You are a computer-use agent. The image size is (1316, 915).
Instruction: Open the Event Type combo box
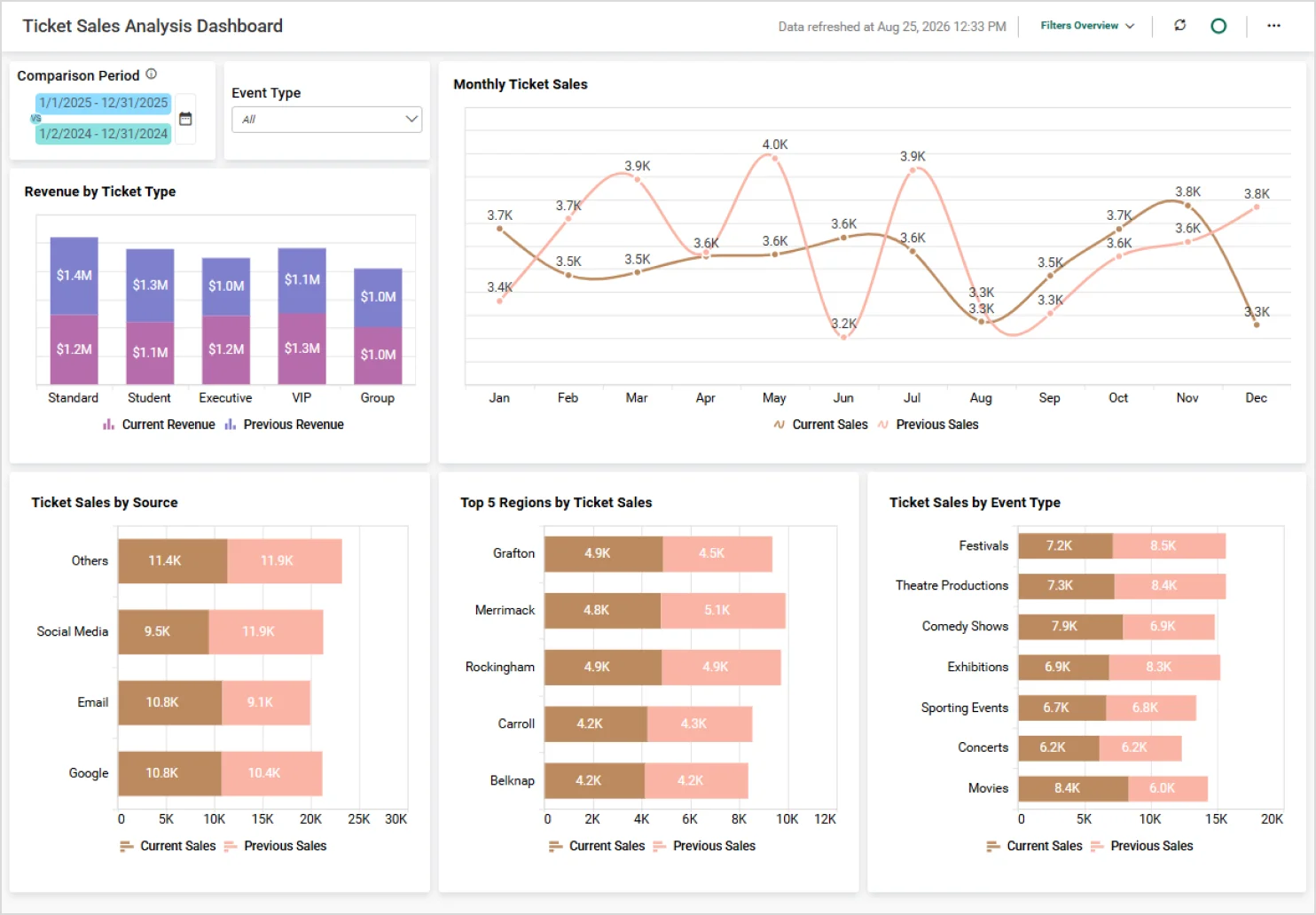pyautogui.click(x=326, y=120)
